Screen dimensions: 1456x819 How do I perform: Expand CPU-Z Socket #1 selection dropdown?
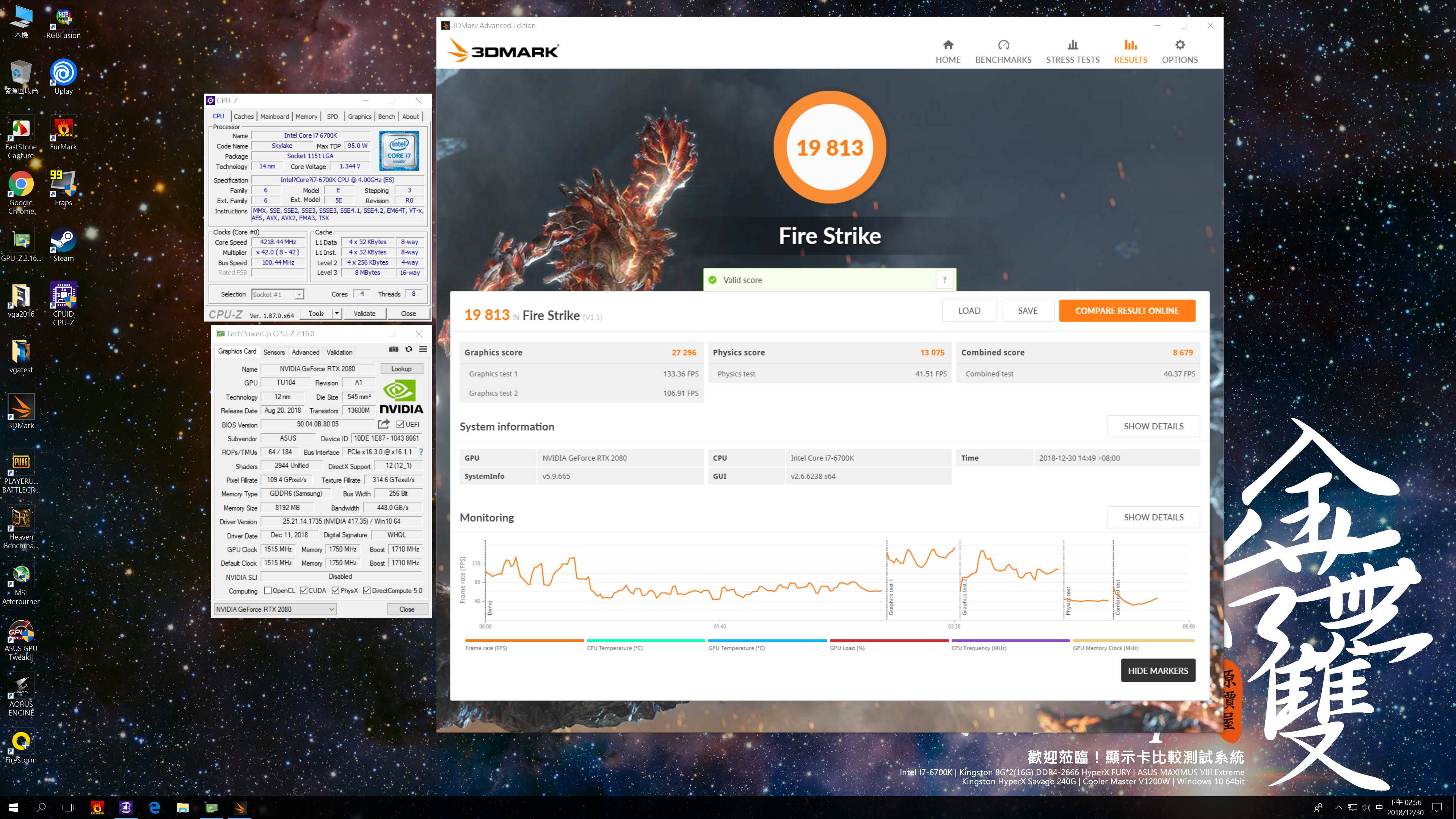point(299,295)
